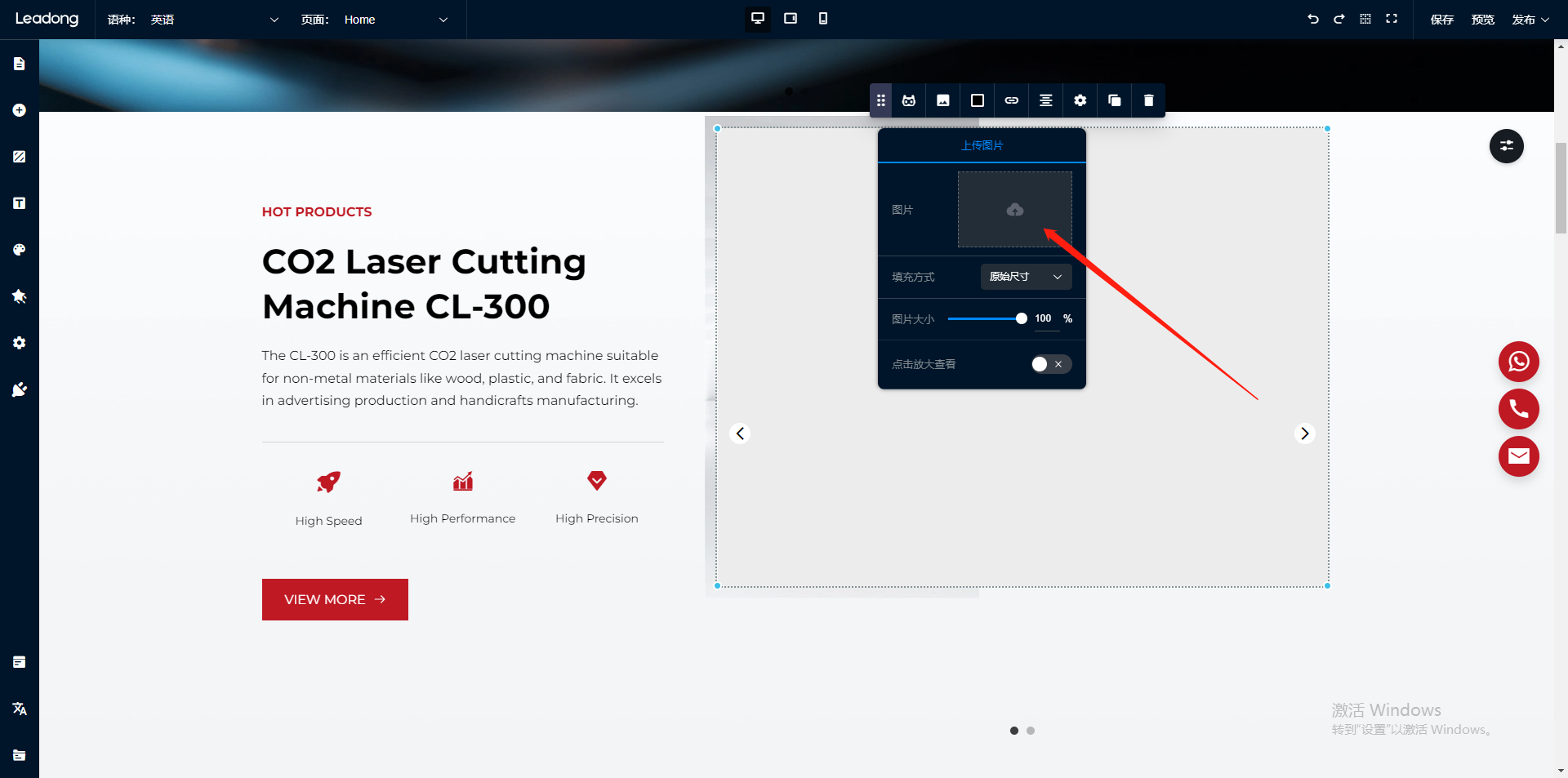Click the 图片大小 slider handle
This screenshot has width=1568, height=778.
tap(1021, 318)
